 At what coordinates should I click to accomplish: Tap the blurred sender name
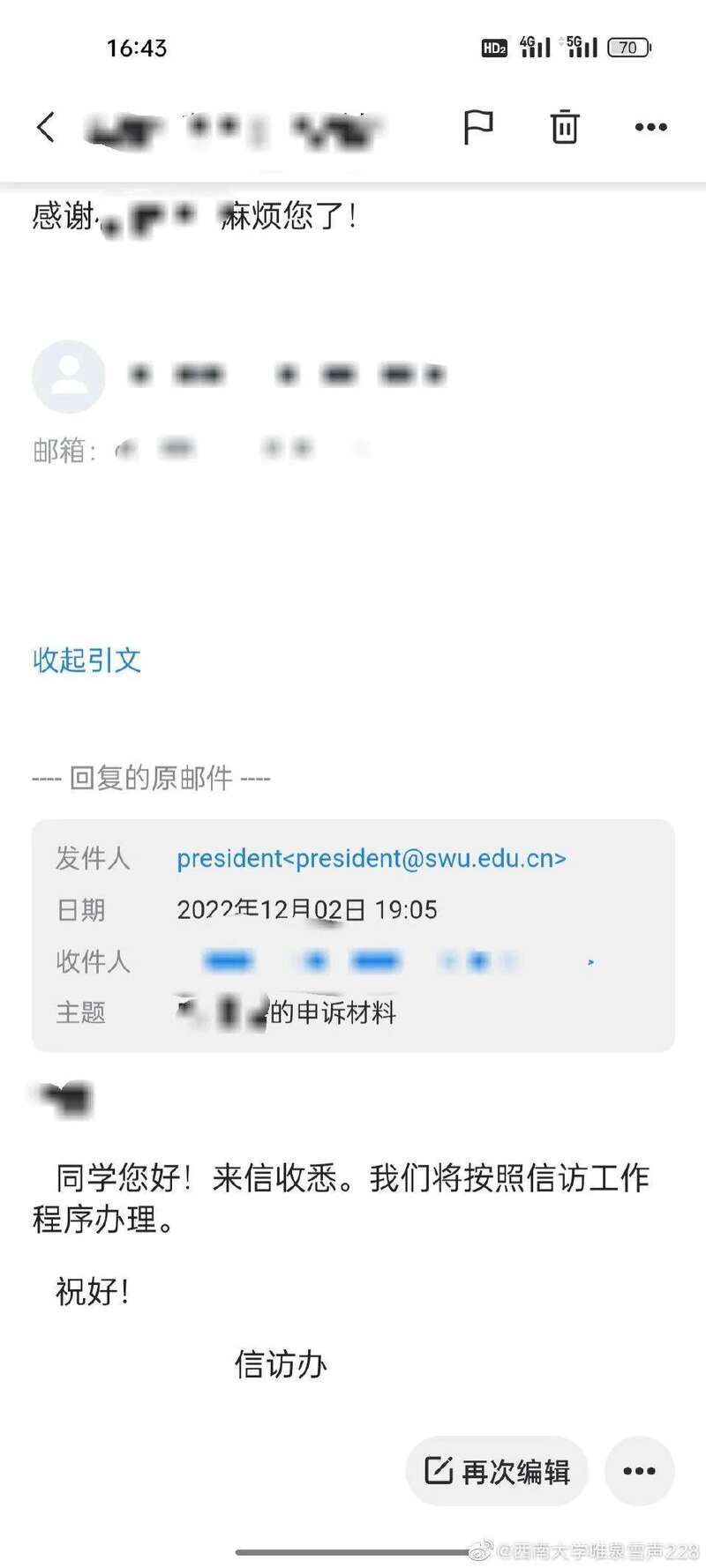coord(287,376)
